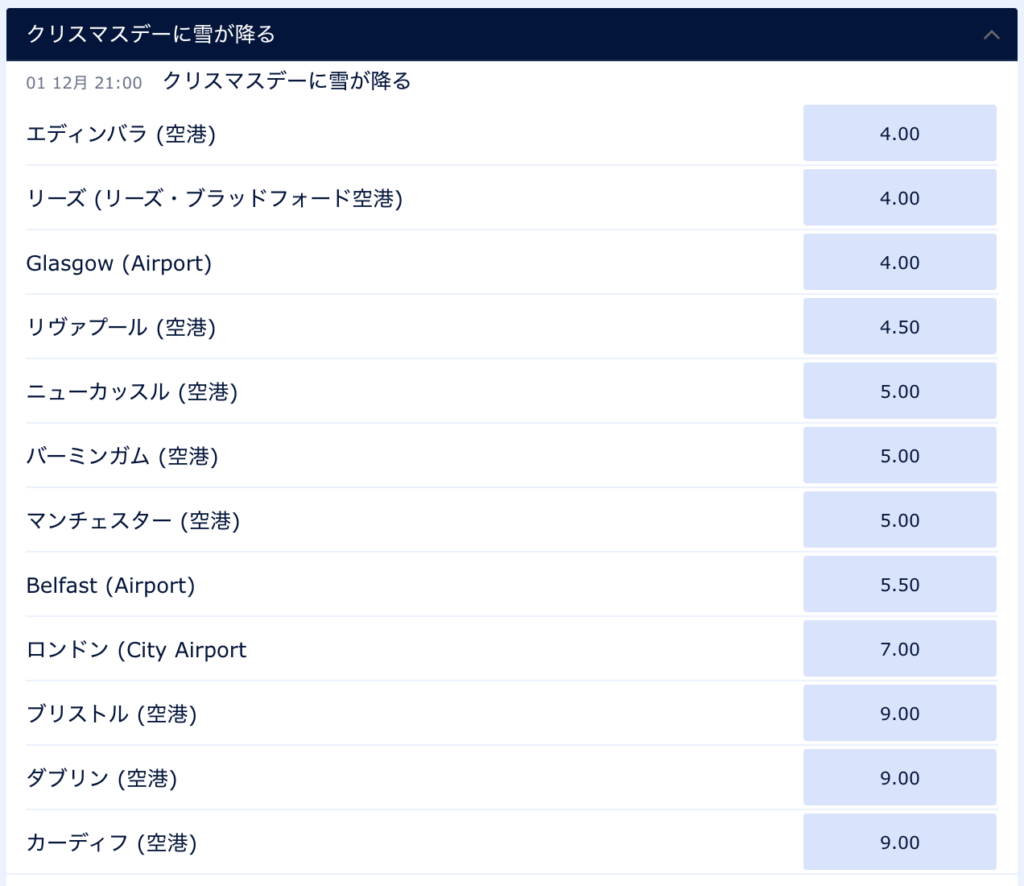Image resolution: width=1024 pixels, height=886 pixels.
Task: Bet on ブリストル (空港) at 9.00
Action: pos(899,713)
